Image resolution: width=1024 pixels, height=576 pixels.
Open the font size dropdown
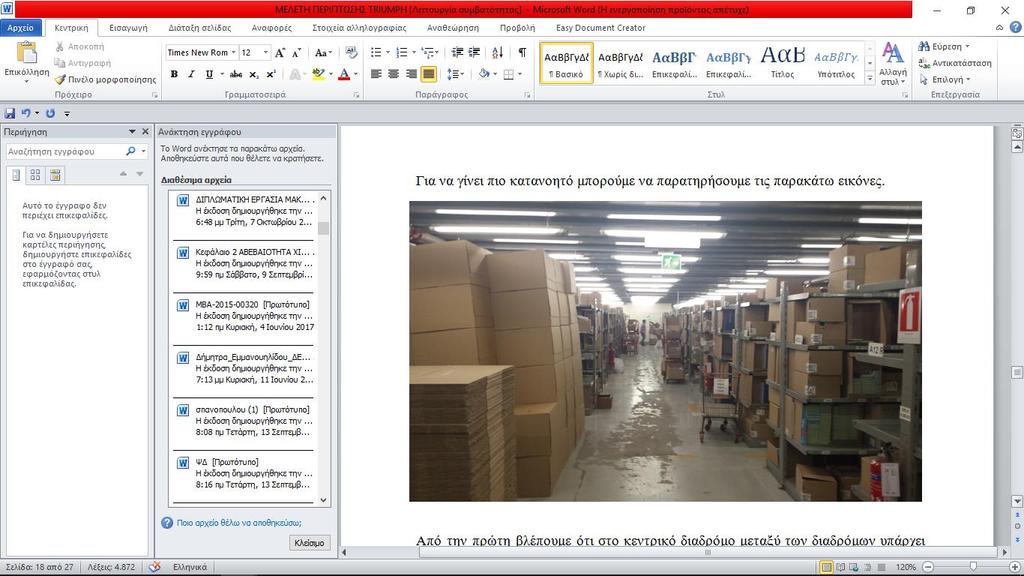click(x=266, y=52)
